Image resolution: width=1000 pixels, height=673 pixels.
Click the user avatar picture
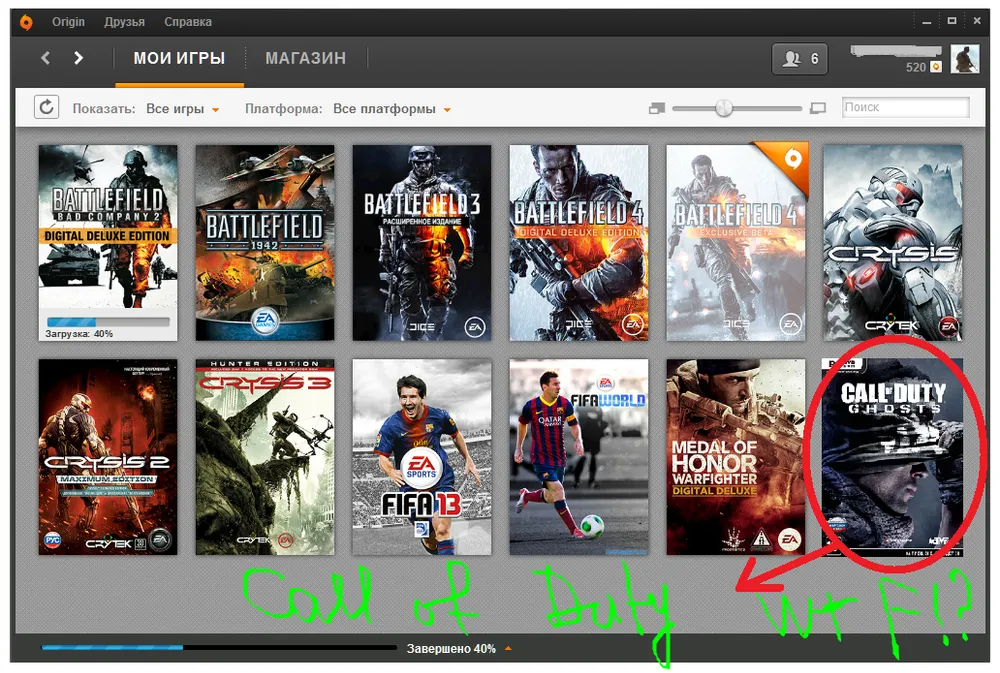(964, 59)
